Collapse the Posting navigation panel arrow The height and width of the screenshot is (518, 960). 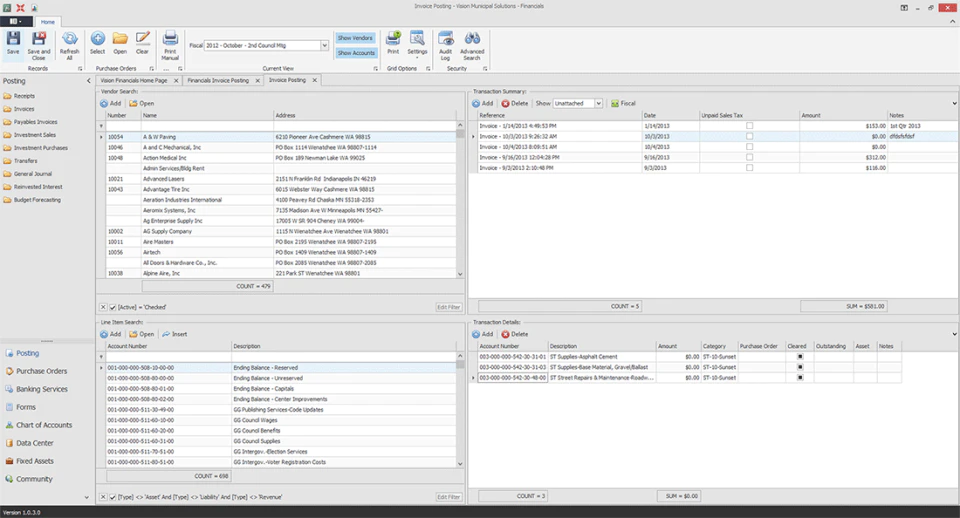pos(88,81)
